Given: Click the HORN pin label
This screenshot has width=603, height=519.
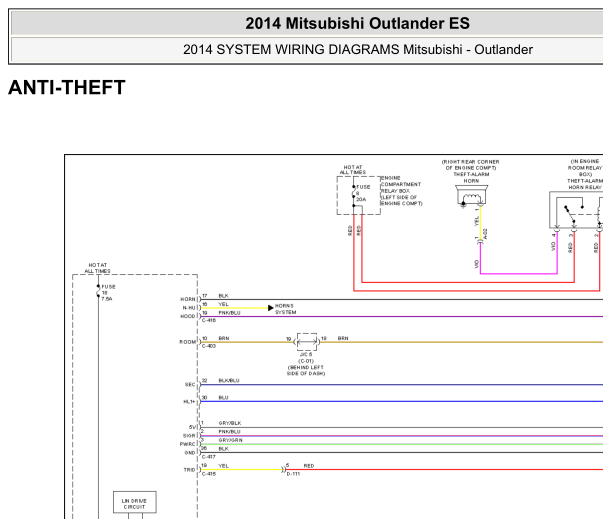Looking at the screenshot, I should [188, 299].
